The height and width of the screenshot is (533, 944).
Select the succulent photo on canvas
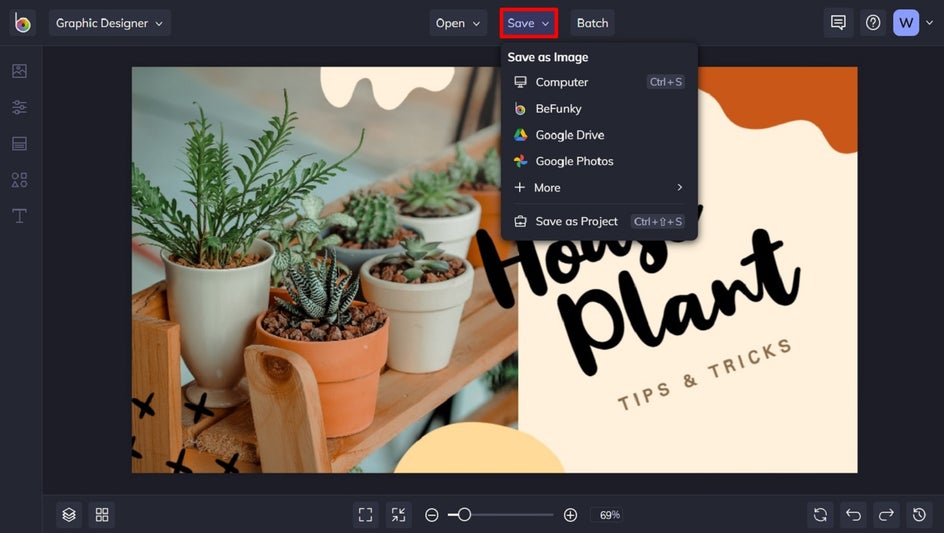[325, 271]
